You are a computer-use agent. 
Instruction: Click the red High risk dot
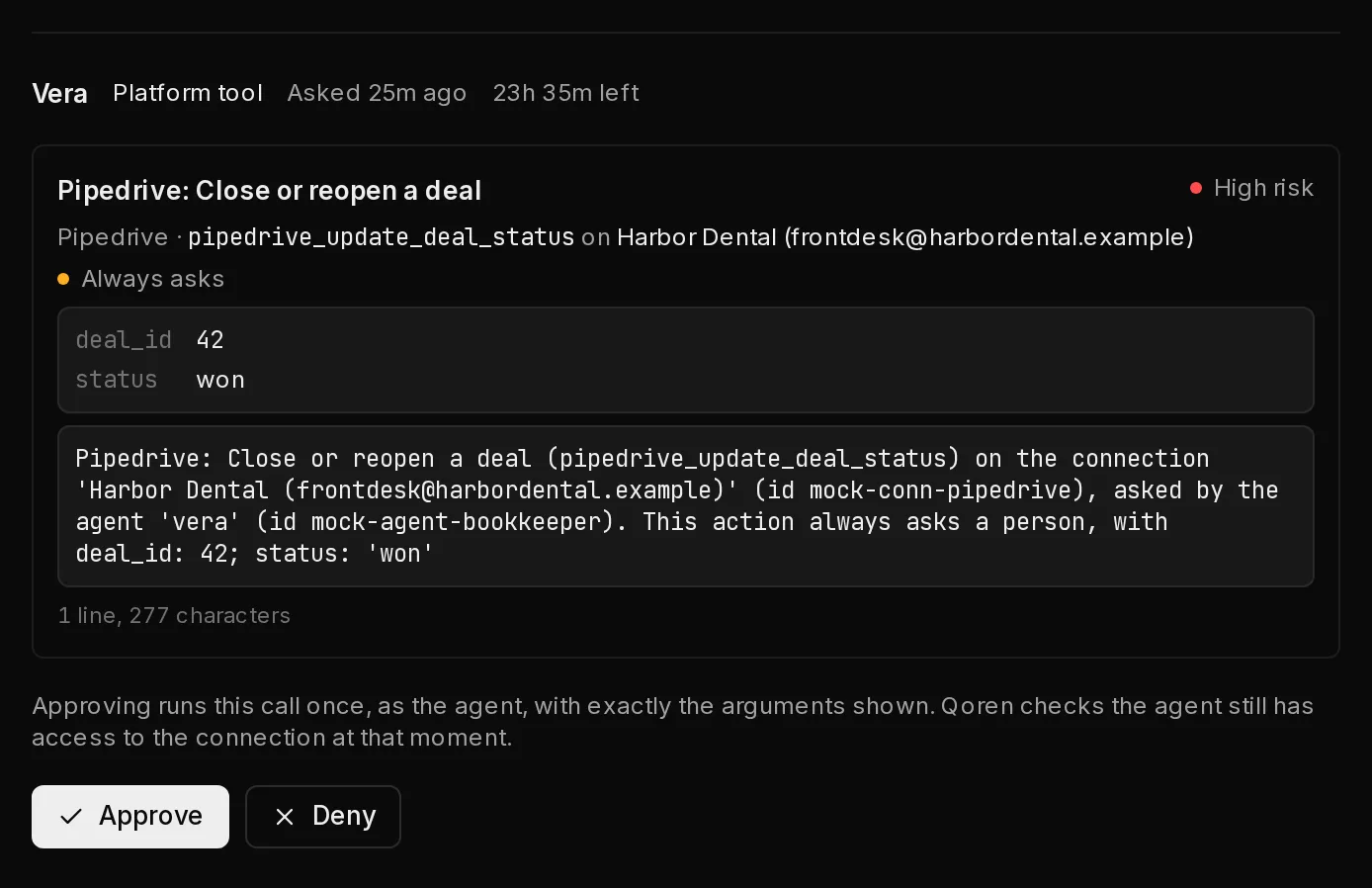pos(1196,188)
